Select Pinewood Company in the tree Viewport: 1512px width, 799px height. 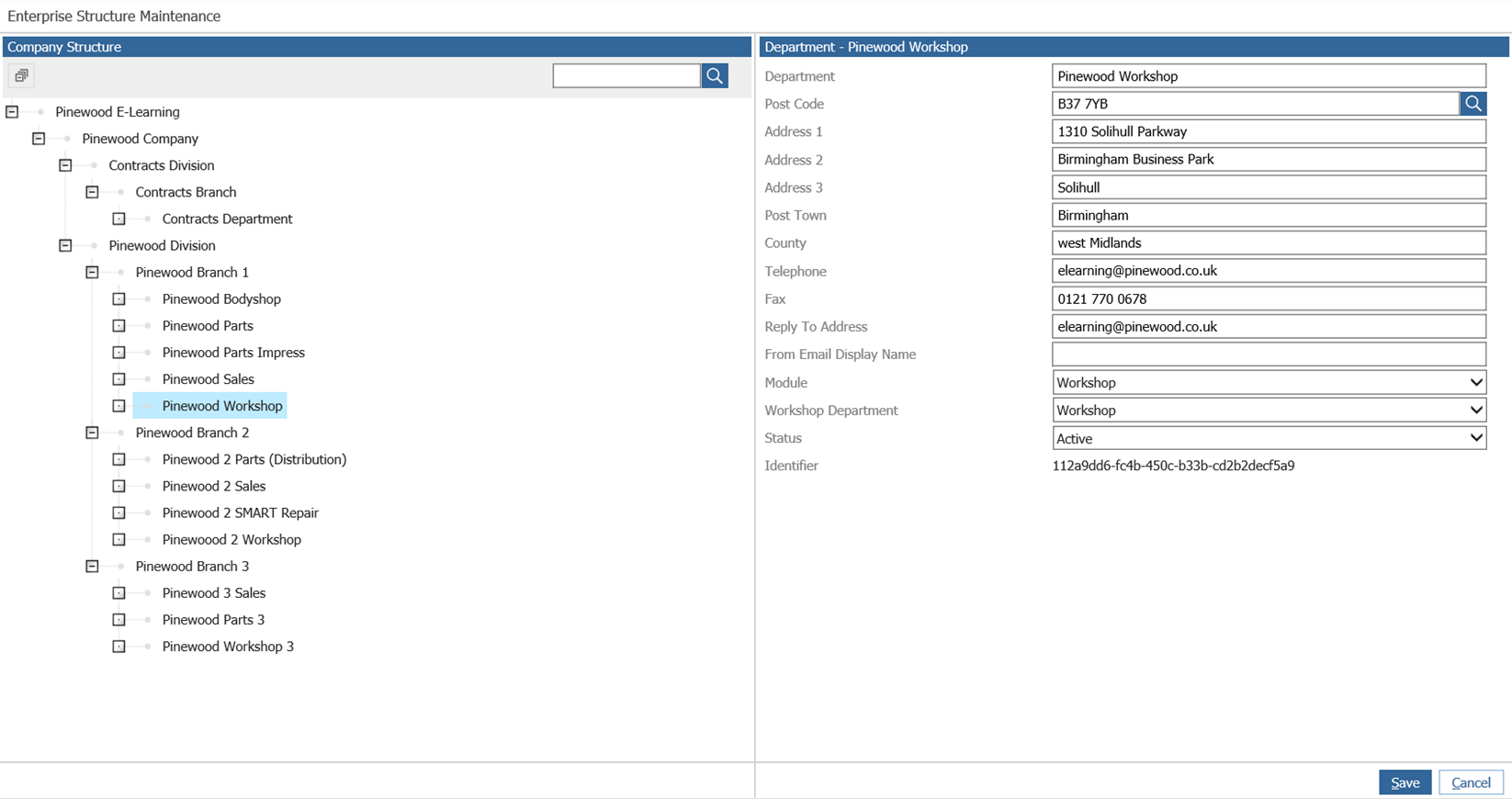click(x=140, y=139)
